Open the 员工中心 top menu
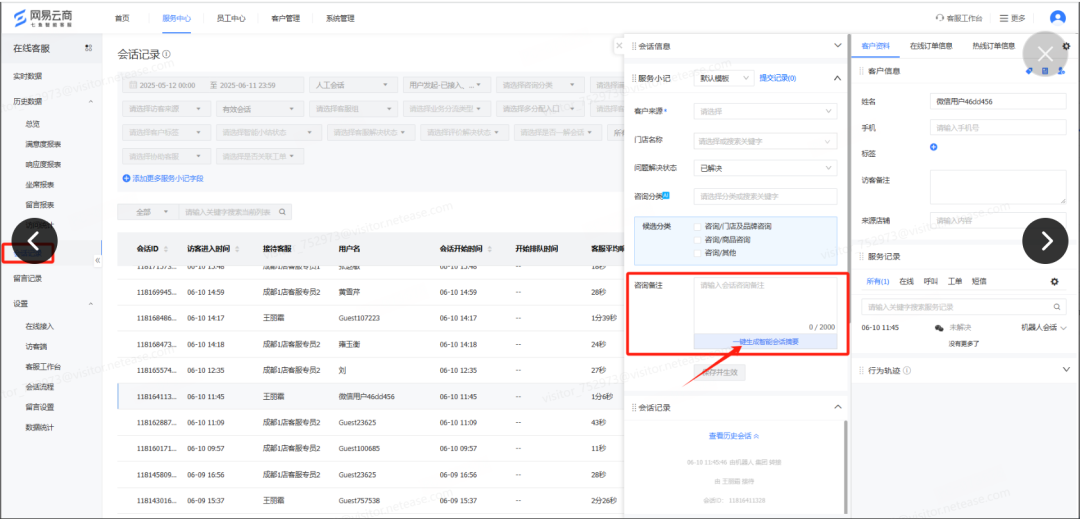The height and width of the screenshot is (519, 1080). [x=231, y=18]
